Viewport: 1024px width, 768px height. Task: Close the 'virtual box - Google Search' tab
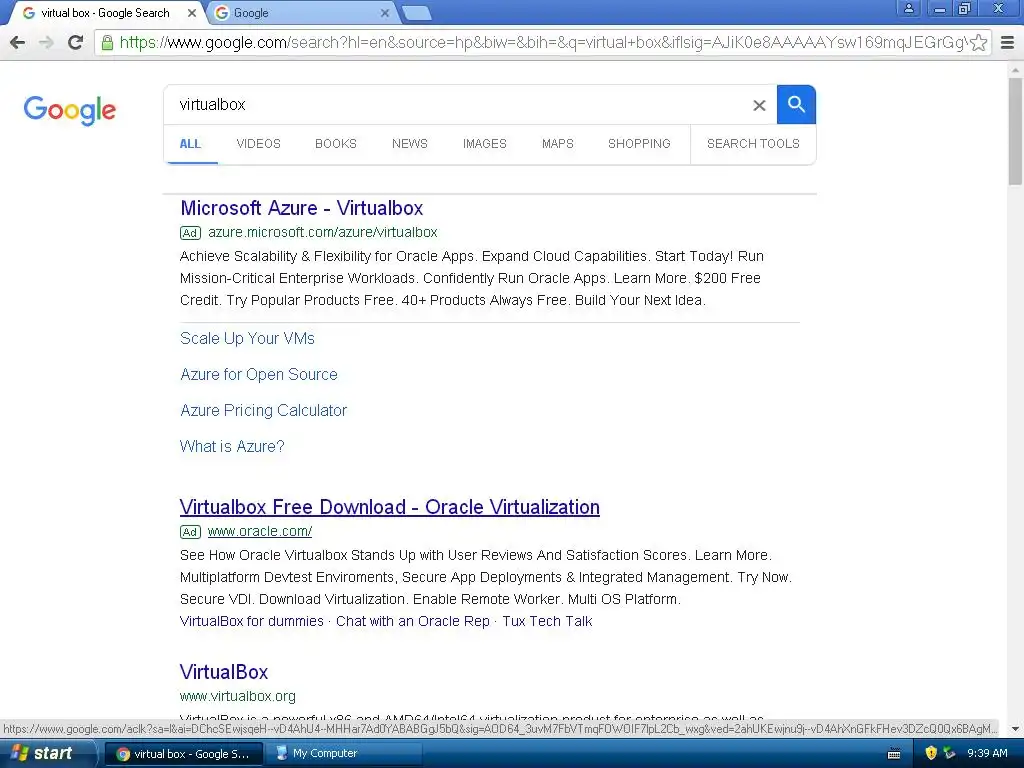pyautogui.click(x=191, y=13)
